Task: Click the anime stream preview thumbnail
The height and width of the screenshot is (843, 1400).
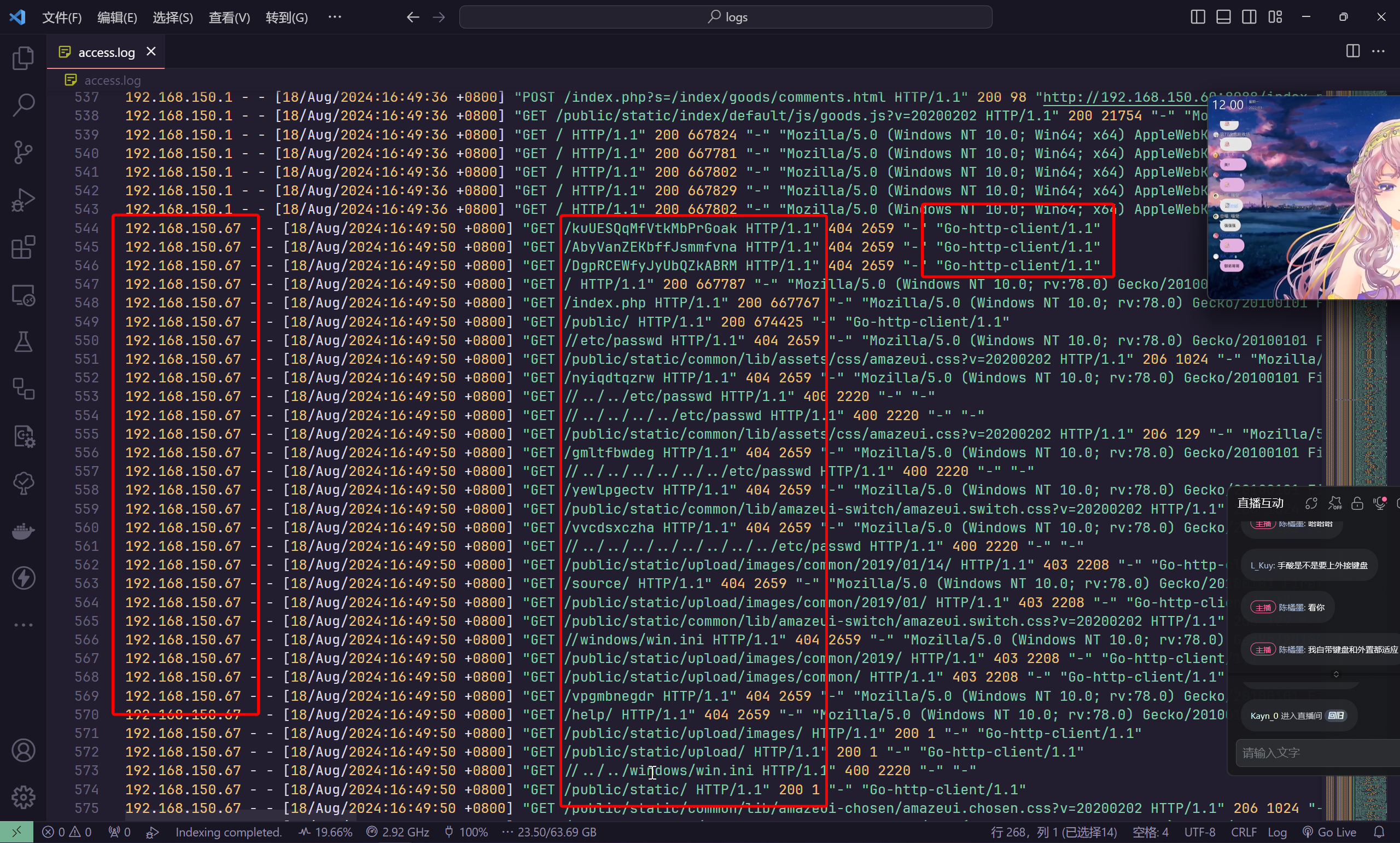Action: point(1304,197)
